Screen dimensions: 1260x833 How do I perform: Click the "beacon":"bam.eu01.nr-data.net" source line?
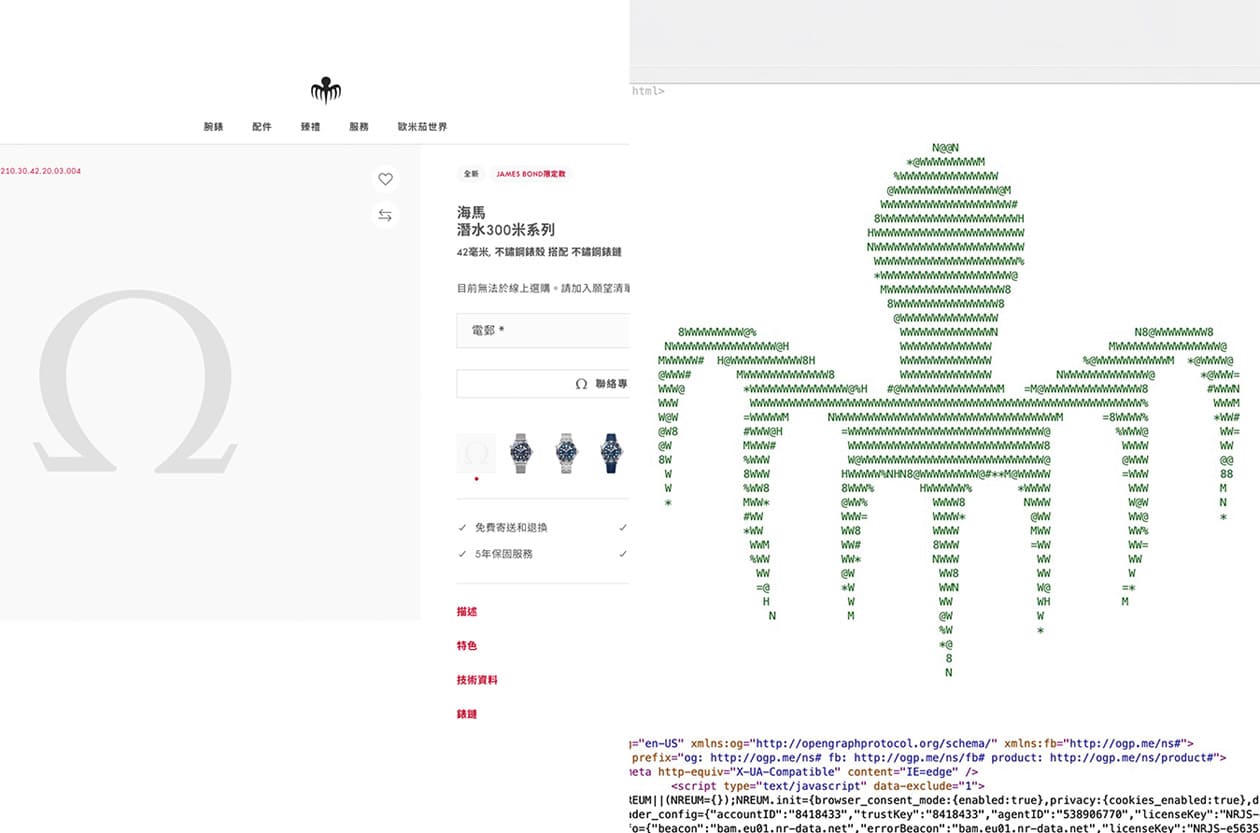[x=945, y=829]
